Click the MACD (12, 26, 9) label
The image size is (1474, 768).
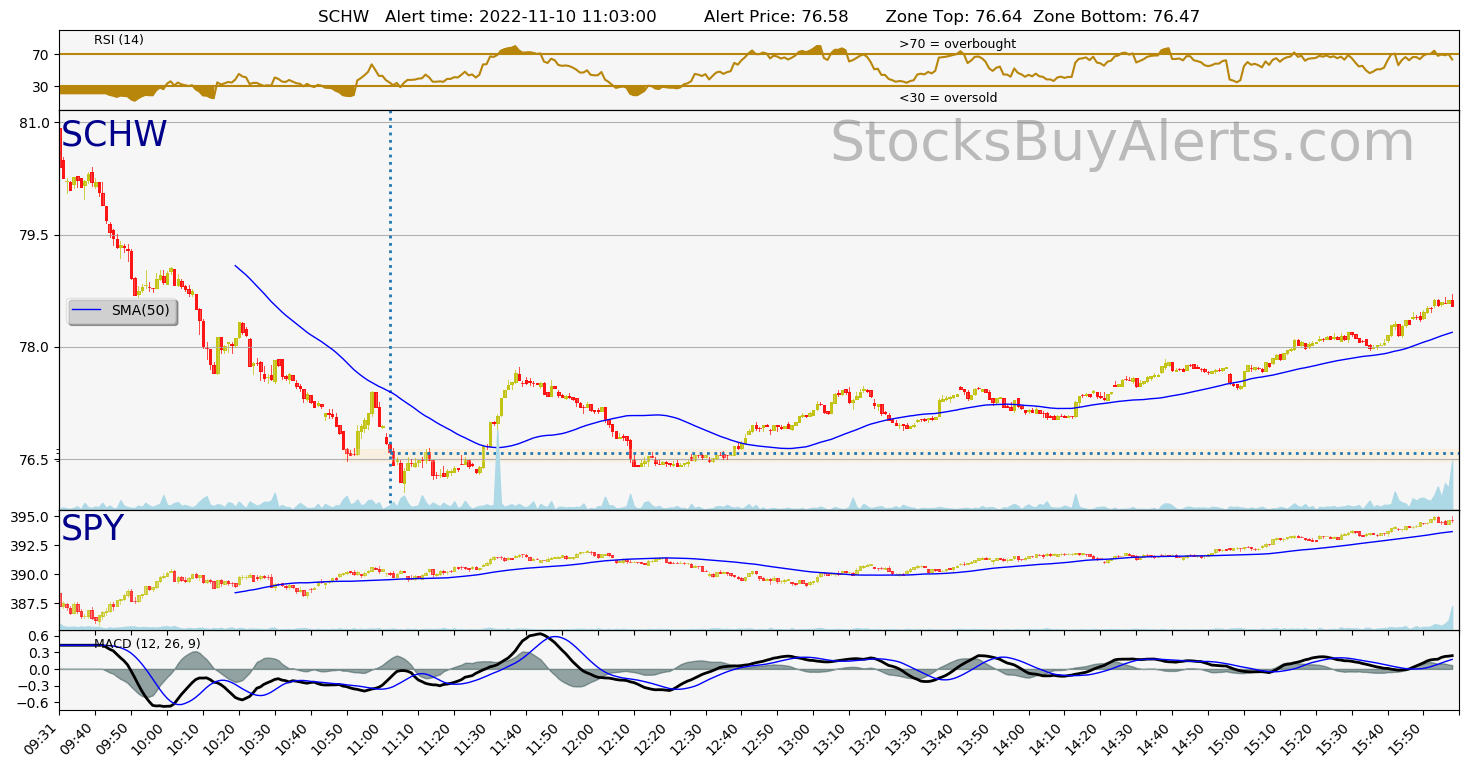click(147, 643)
